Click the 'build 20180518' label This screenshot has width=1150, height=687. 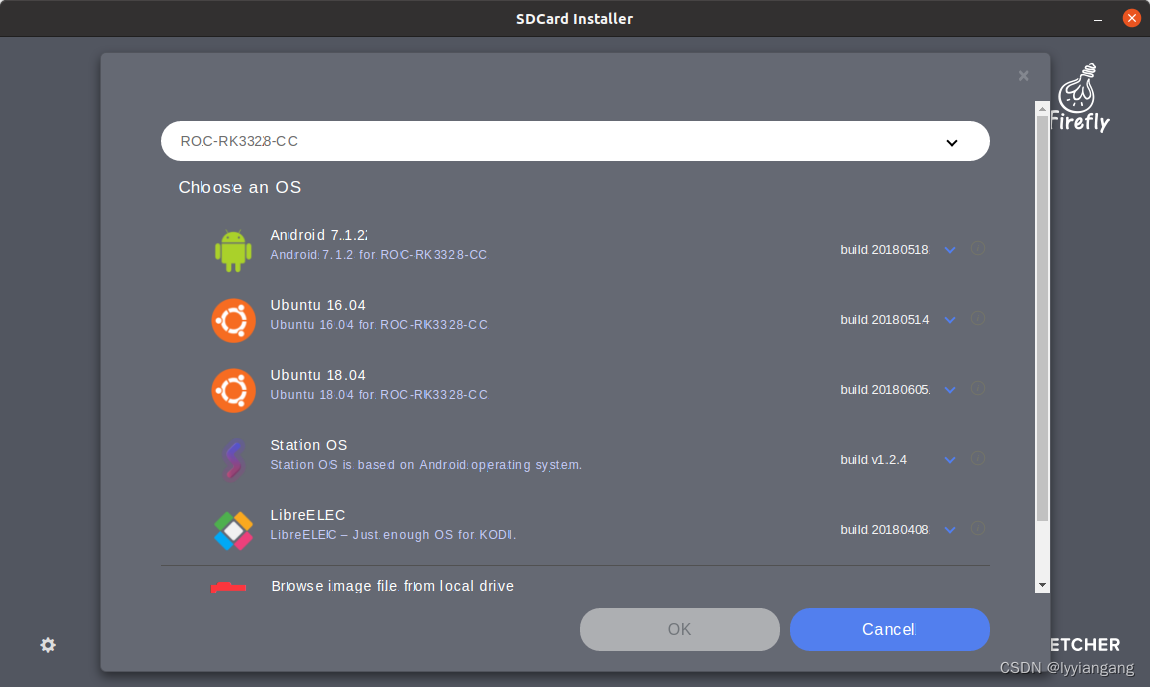tap(885, 250)
